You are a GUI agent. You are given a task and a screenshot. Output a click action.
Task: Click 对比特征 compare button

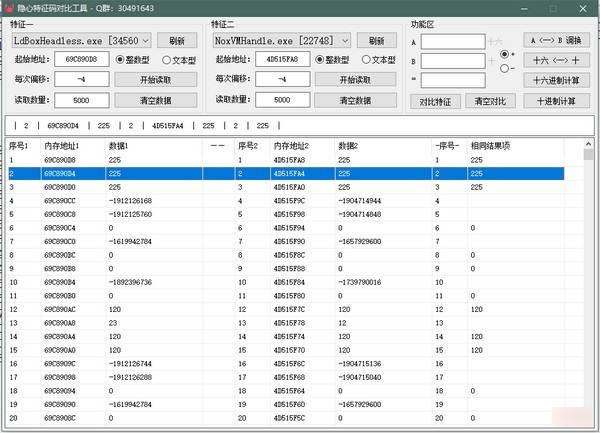pos(435,100)
